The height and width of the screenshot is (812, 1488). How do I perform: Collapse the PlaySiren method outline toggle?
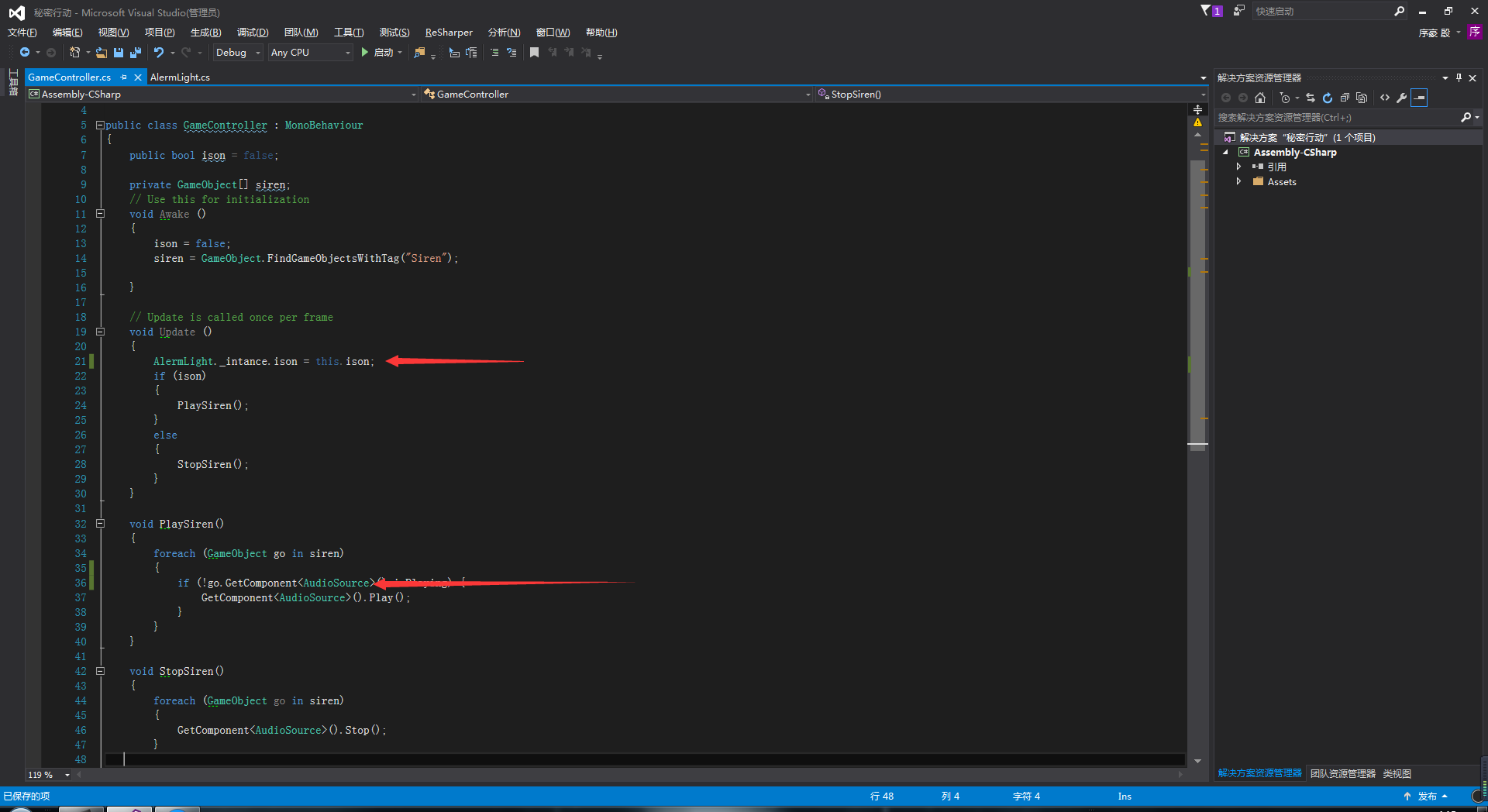pyautogui.click(x=100, y=523)
